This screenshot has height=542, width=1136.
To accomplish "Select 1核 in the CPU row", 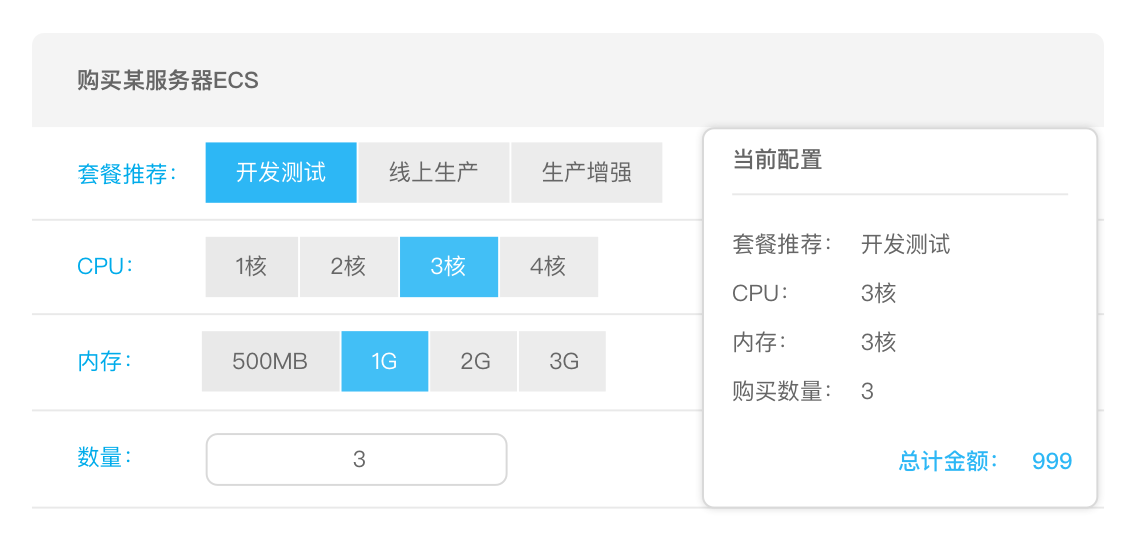I will [x=252, y=267].
